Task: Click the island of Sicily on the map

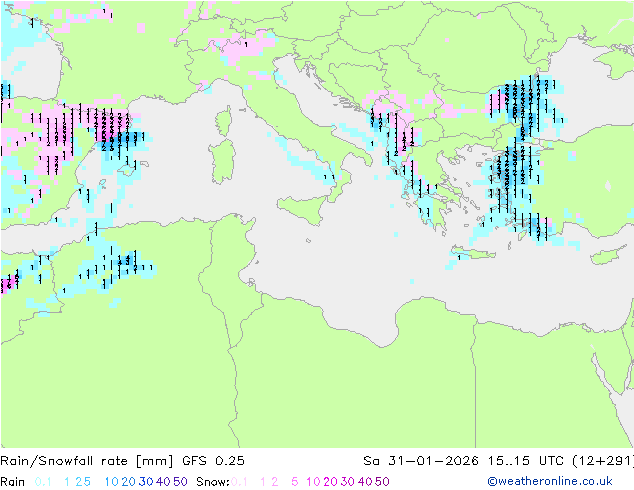Action: (x=303, y=208)
